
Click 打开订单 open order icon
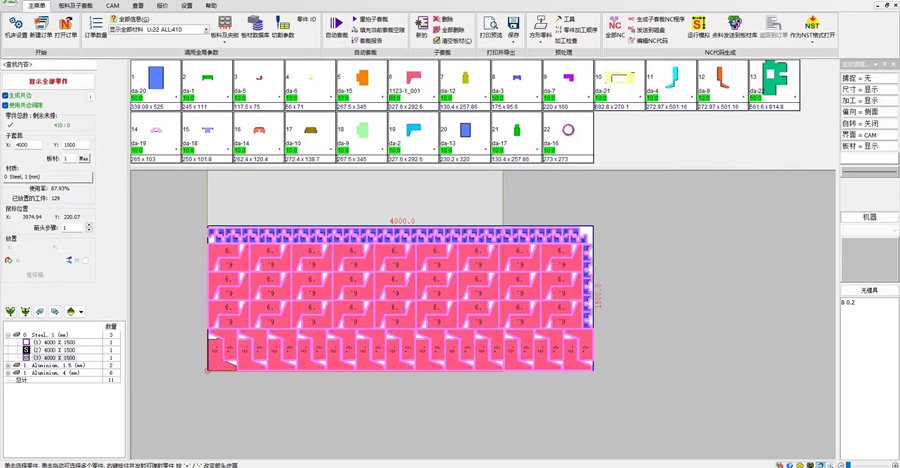click(65, 26)
